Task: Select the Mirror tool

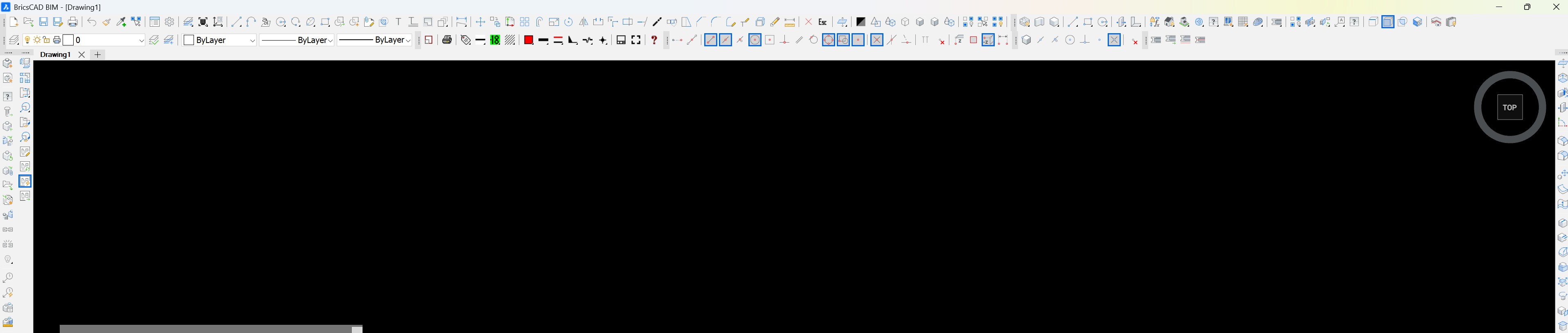Action: click(x=583, y=22)
